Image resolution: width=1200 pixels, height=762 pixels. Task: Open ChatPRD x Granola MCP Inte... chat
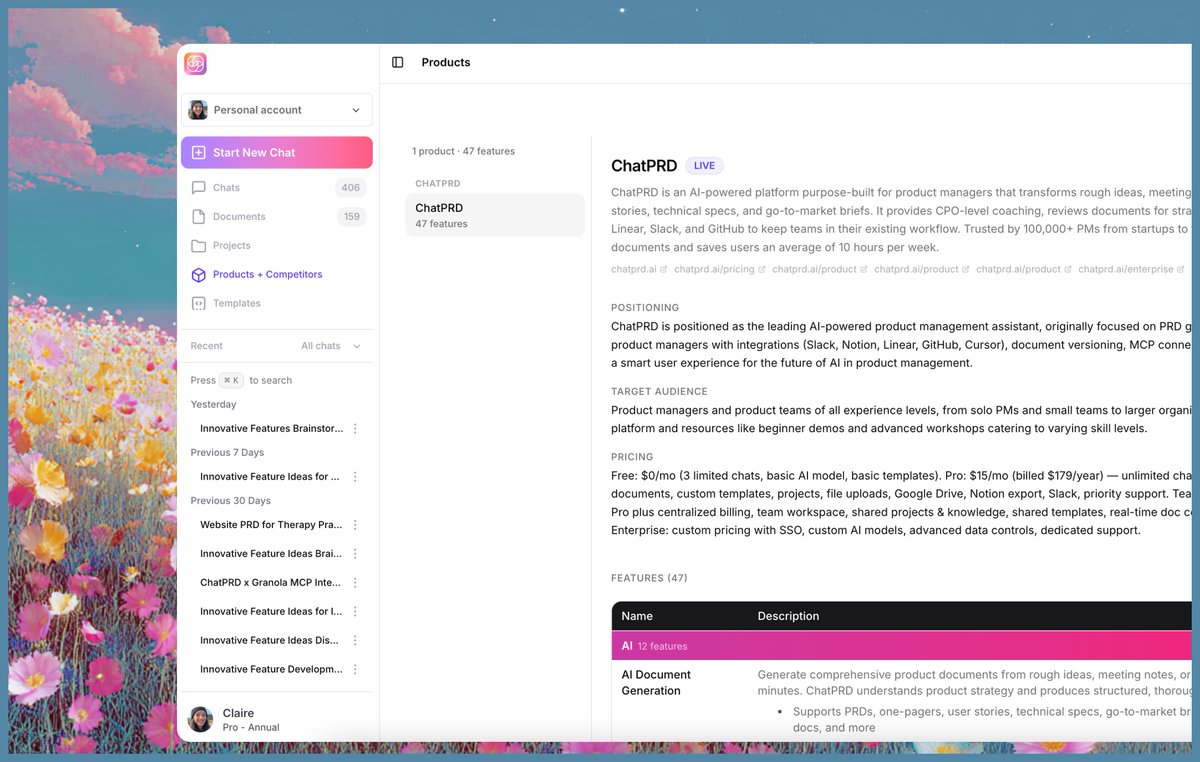point(271,583)
